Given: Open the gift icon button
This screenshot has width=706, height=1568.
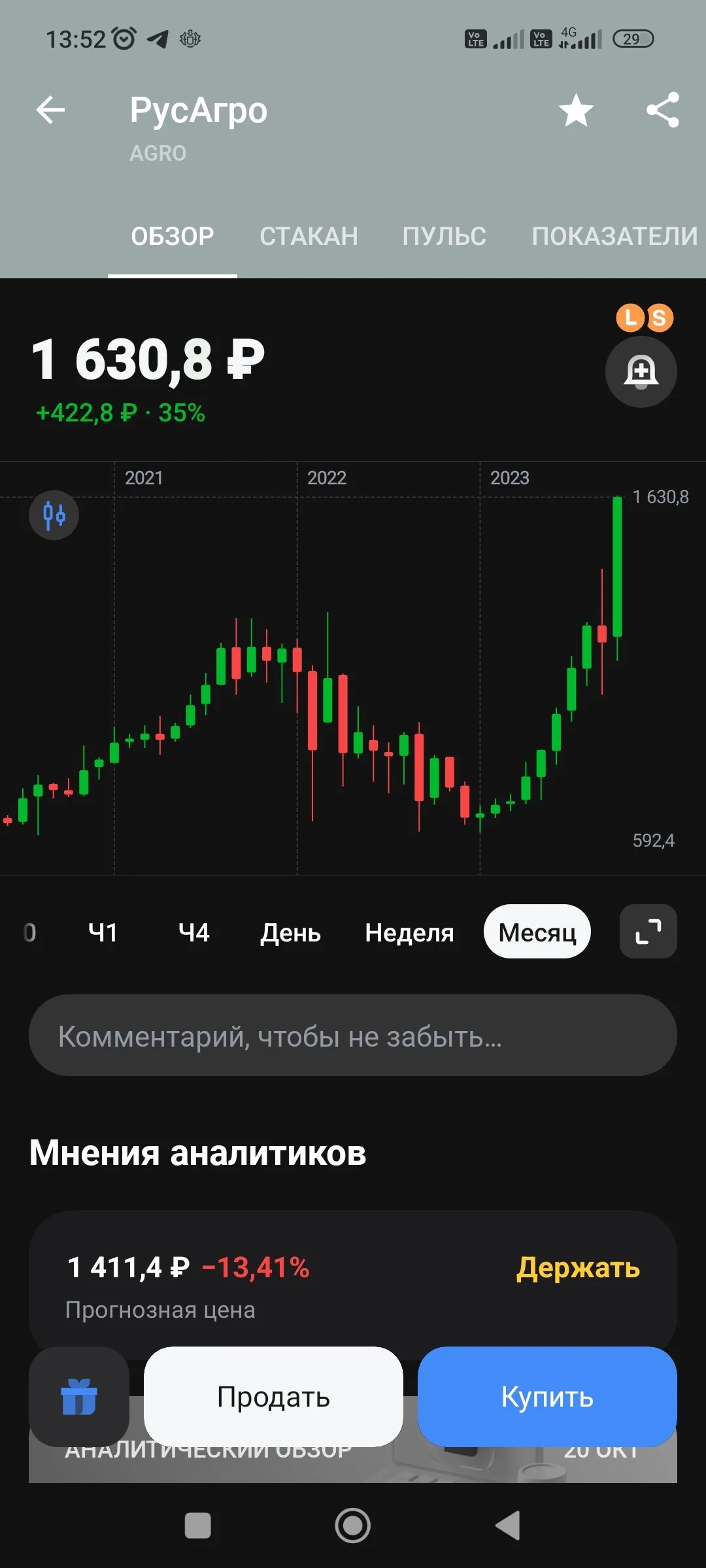Looking at the screenshot, I should pos(78,1397).
